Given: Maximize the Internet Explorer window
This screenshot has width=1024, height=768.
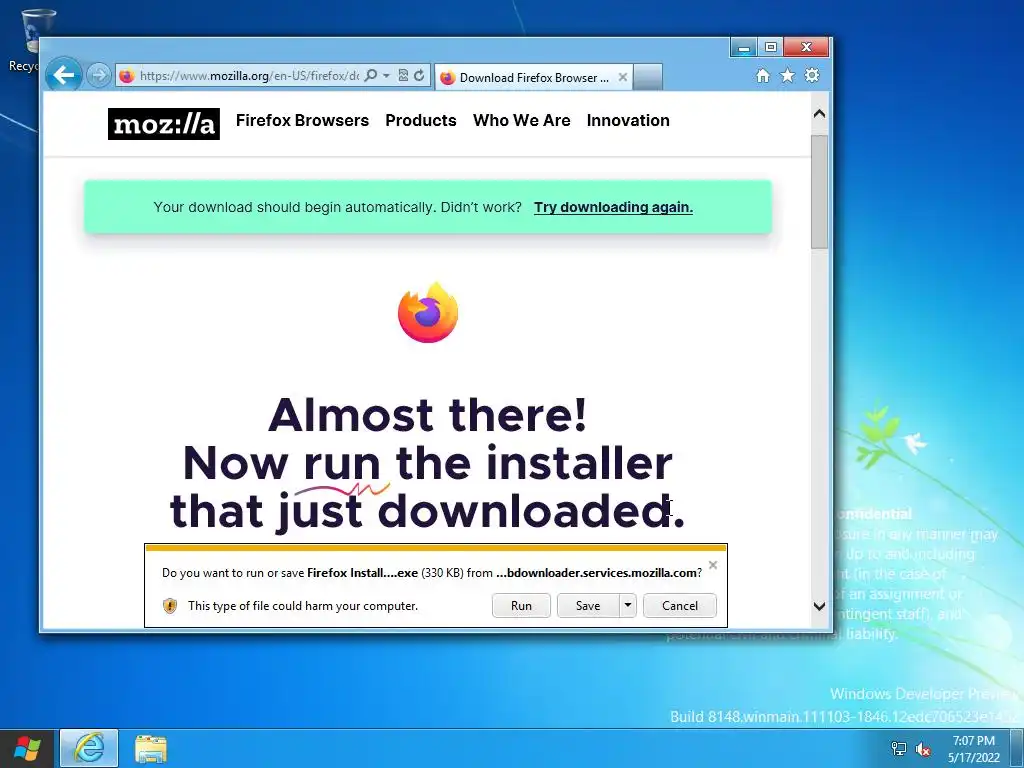Looking at the screenshot, I should pos(770,47).
